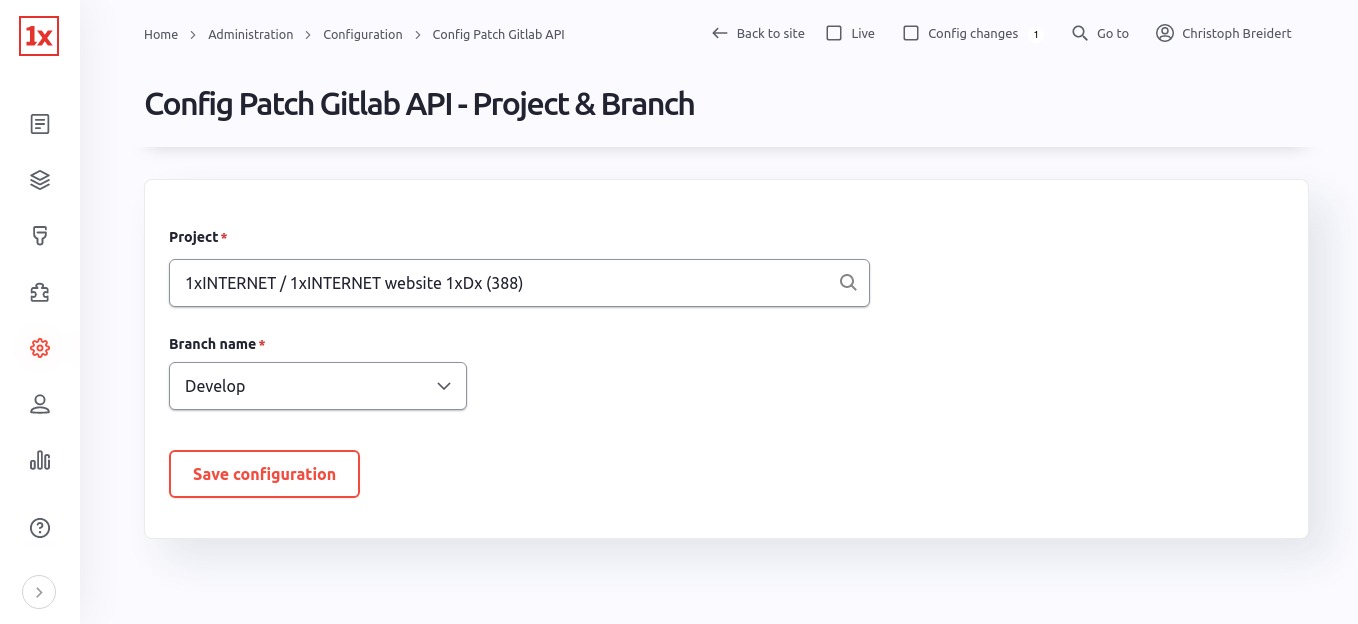1358x624 pixels.
Task: Click into the Project input field
Action: coord(500,283)
